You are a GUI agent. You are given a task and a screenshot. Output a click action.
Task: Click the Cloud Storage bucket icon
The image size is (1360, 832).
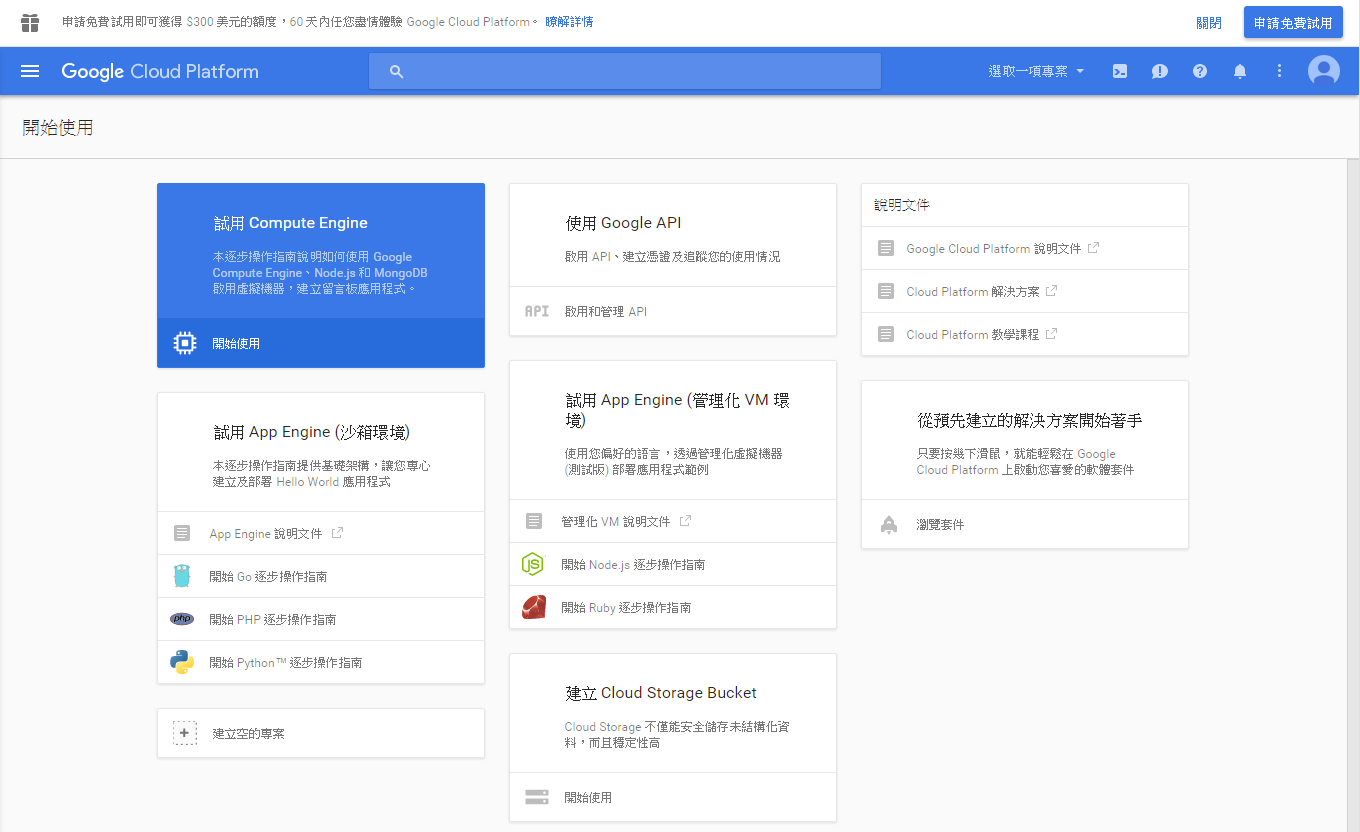(537, 797)
